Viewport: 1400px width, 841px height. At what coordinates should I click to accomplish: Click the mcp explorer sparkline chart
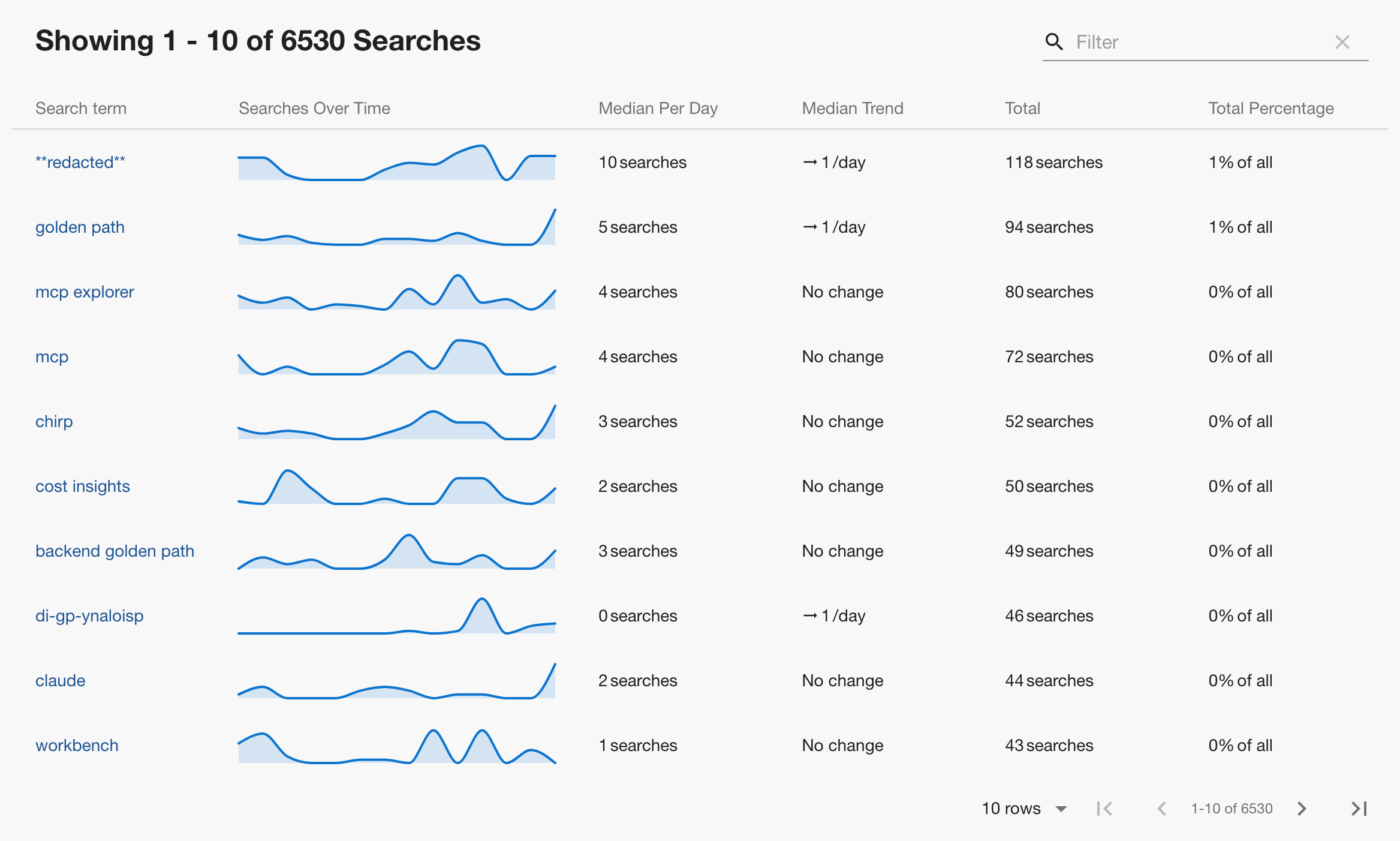[397, 292]
